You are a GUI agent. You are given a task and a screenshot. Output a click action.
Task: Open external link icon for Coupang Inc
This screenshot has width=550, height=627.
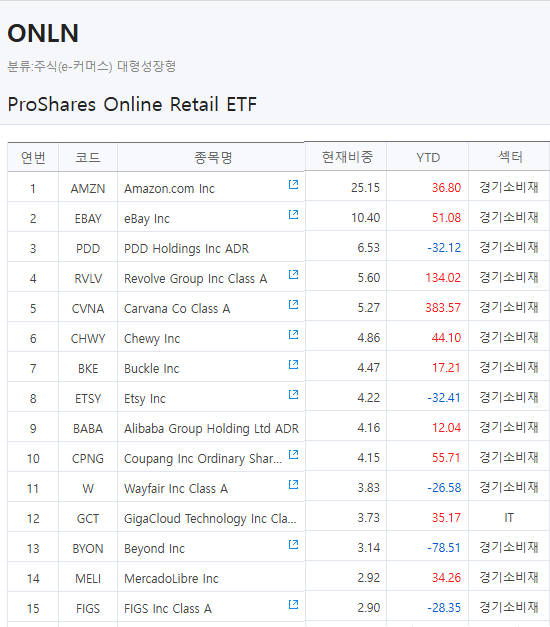[294, 454]
